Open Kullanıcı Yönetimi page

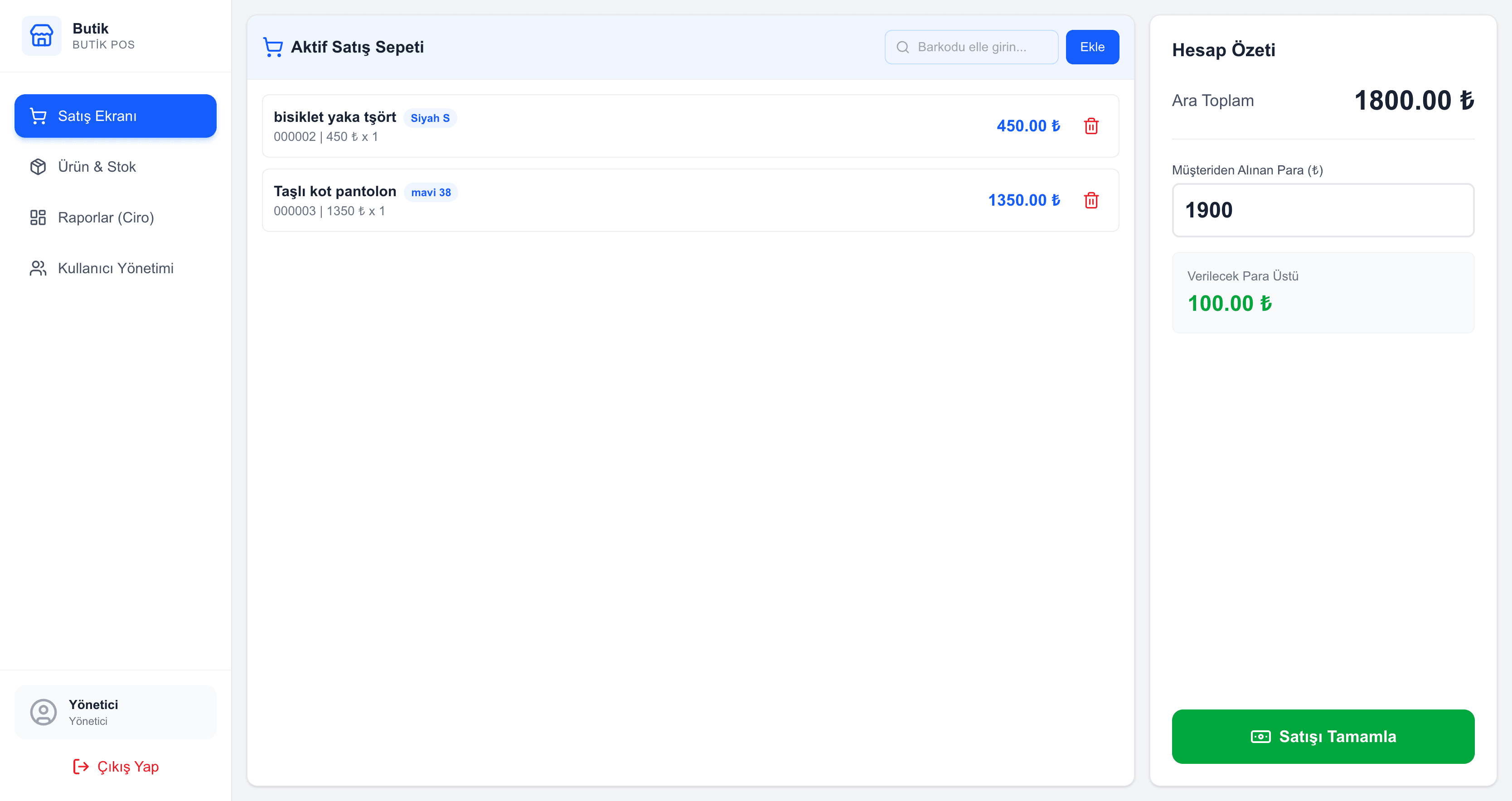116,268
